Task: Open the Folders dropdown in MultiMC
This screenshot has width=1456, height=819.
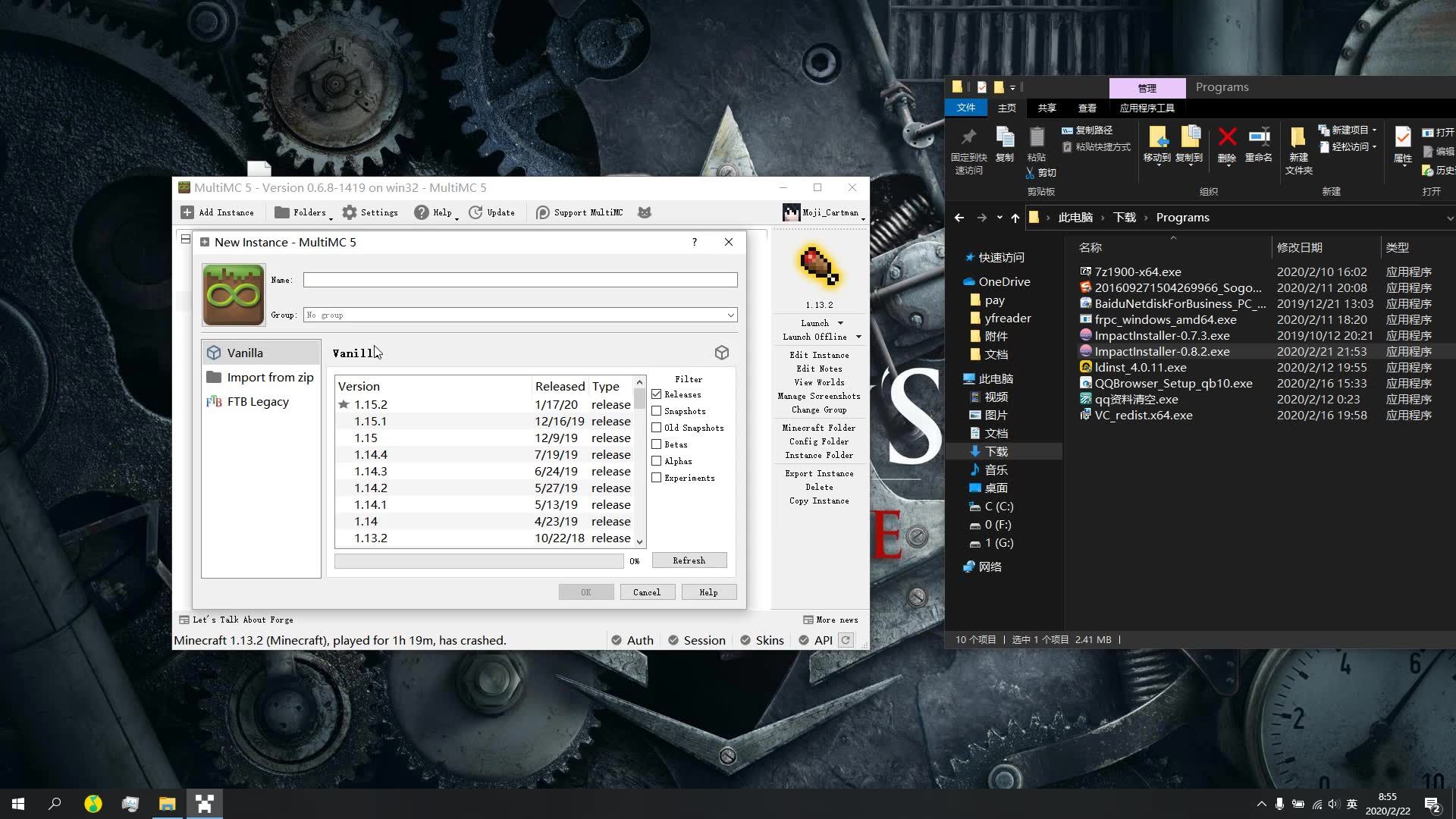Action: pyautogui.click(x=303, y=212)
